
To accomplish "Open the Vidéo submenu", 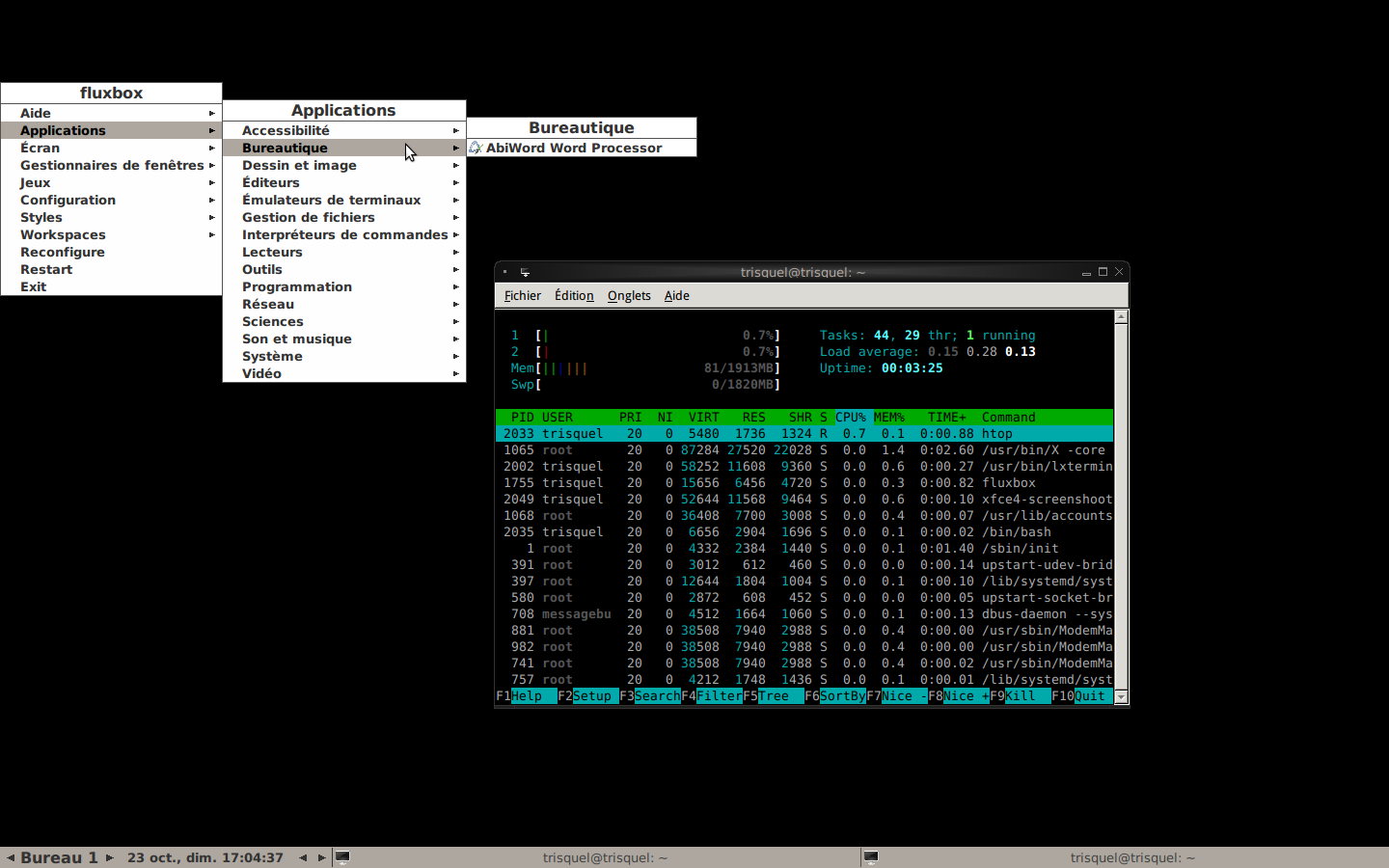I will [x=344, y=373].
